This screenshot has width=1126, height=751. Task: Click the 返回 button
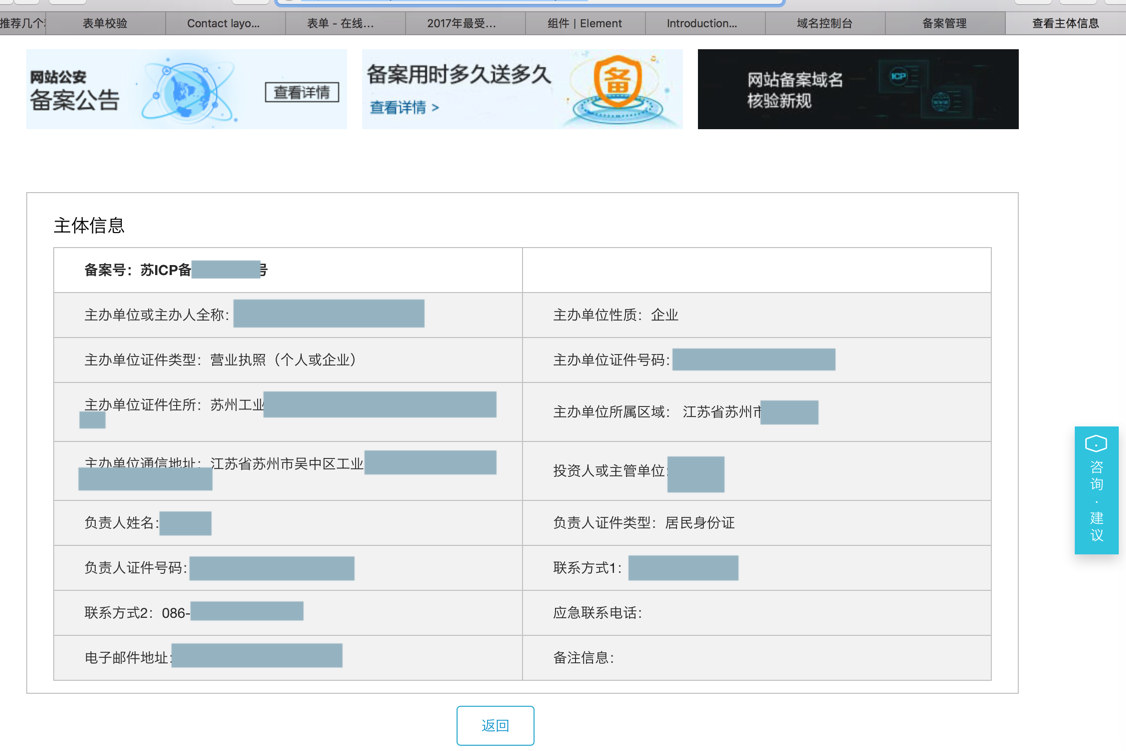[495, 725]
